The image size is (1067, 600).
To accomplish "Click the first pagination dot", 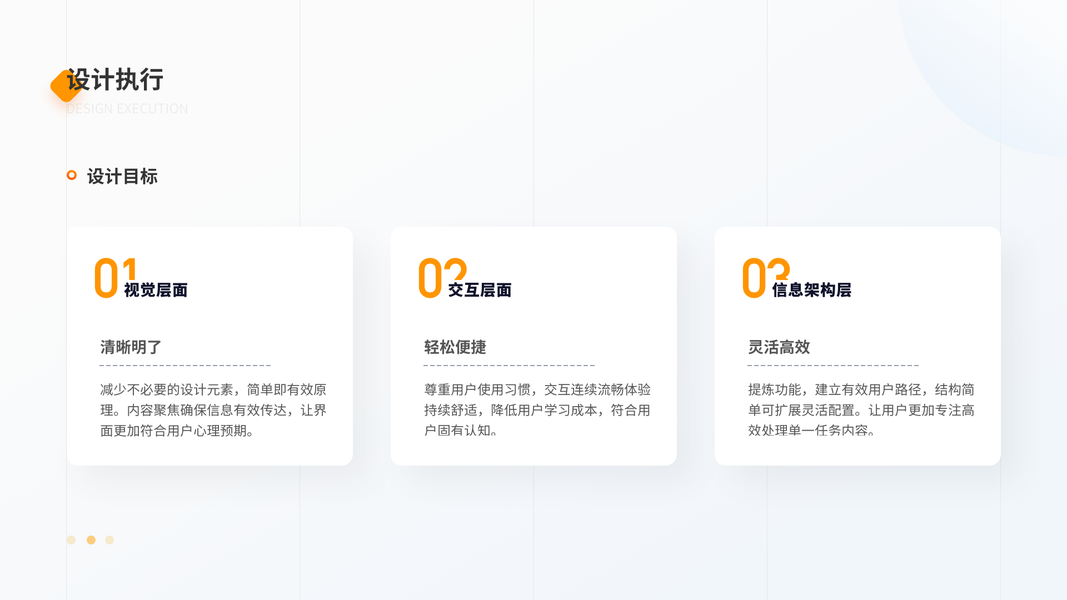I will point(71,540).
